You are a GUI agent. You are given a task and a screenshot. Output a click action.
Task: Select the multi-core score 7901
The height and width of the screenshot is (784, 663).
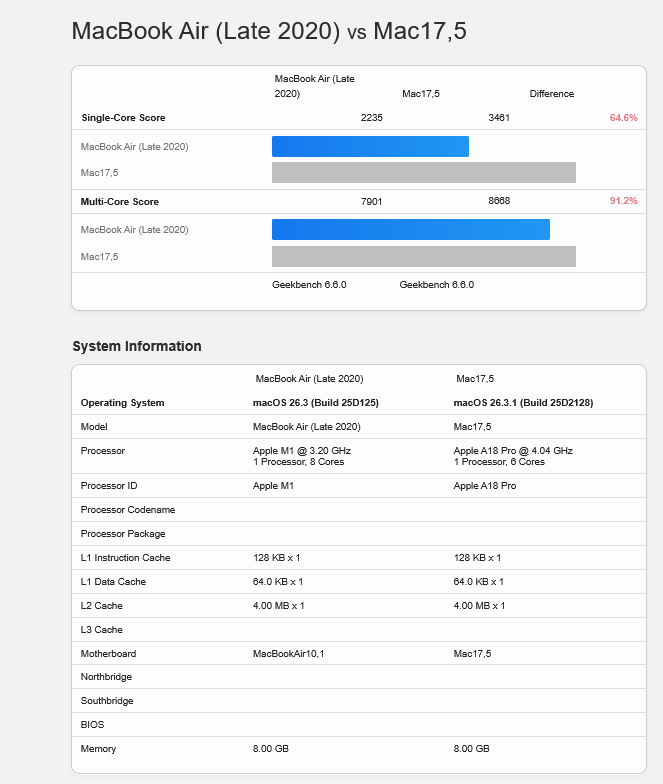[371, 201]
